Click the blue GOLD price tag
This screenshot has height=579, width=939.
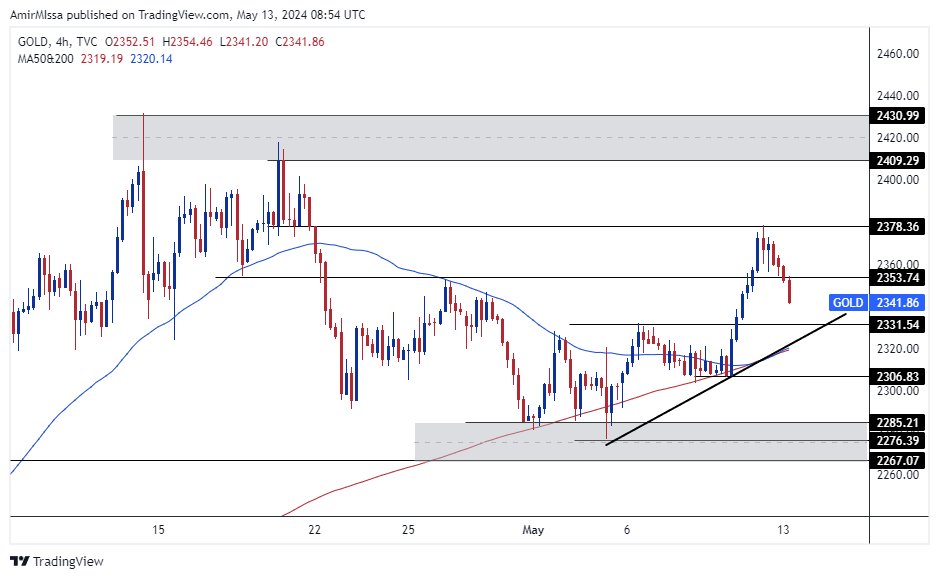(x=846, y=302)
